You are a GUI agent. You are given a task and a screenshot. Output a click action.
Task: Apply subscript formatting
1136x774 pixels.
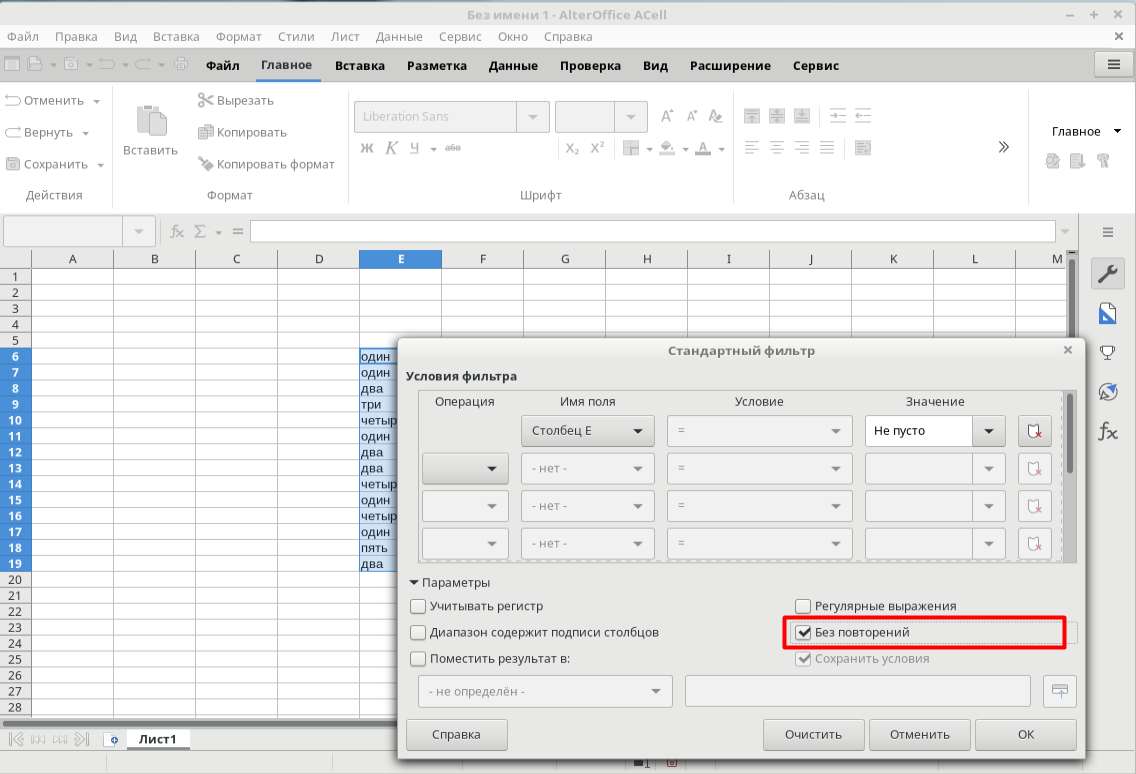[x=572, y=148]
